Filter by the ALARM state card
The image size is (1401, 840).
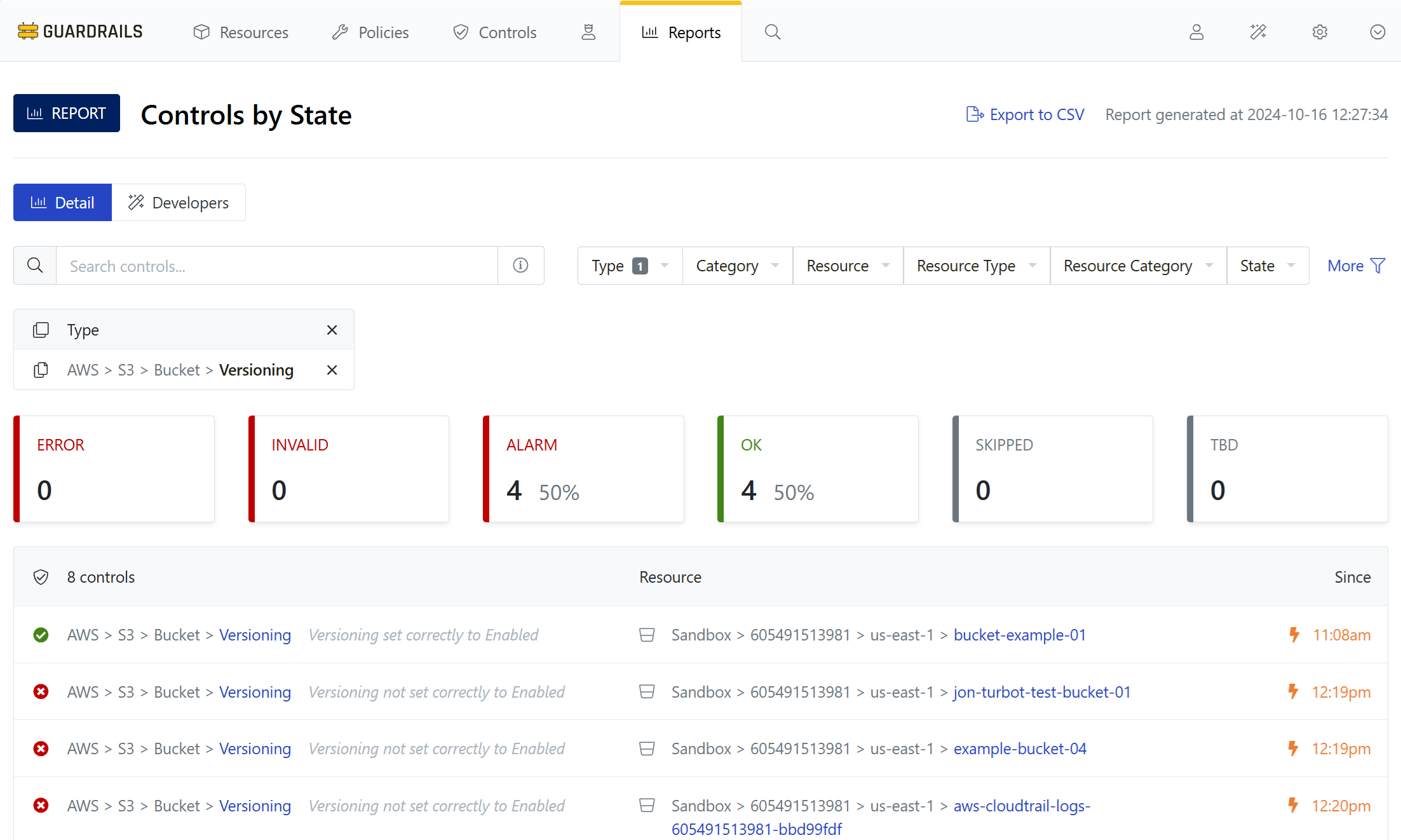pyautogui.click(x=583, y=469)
